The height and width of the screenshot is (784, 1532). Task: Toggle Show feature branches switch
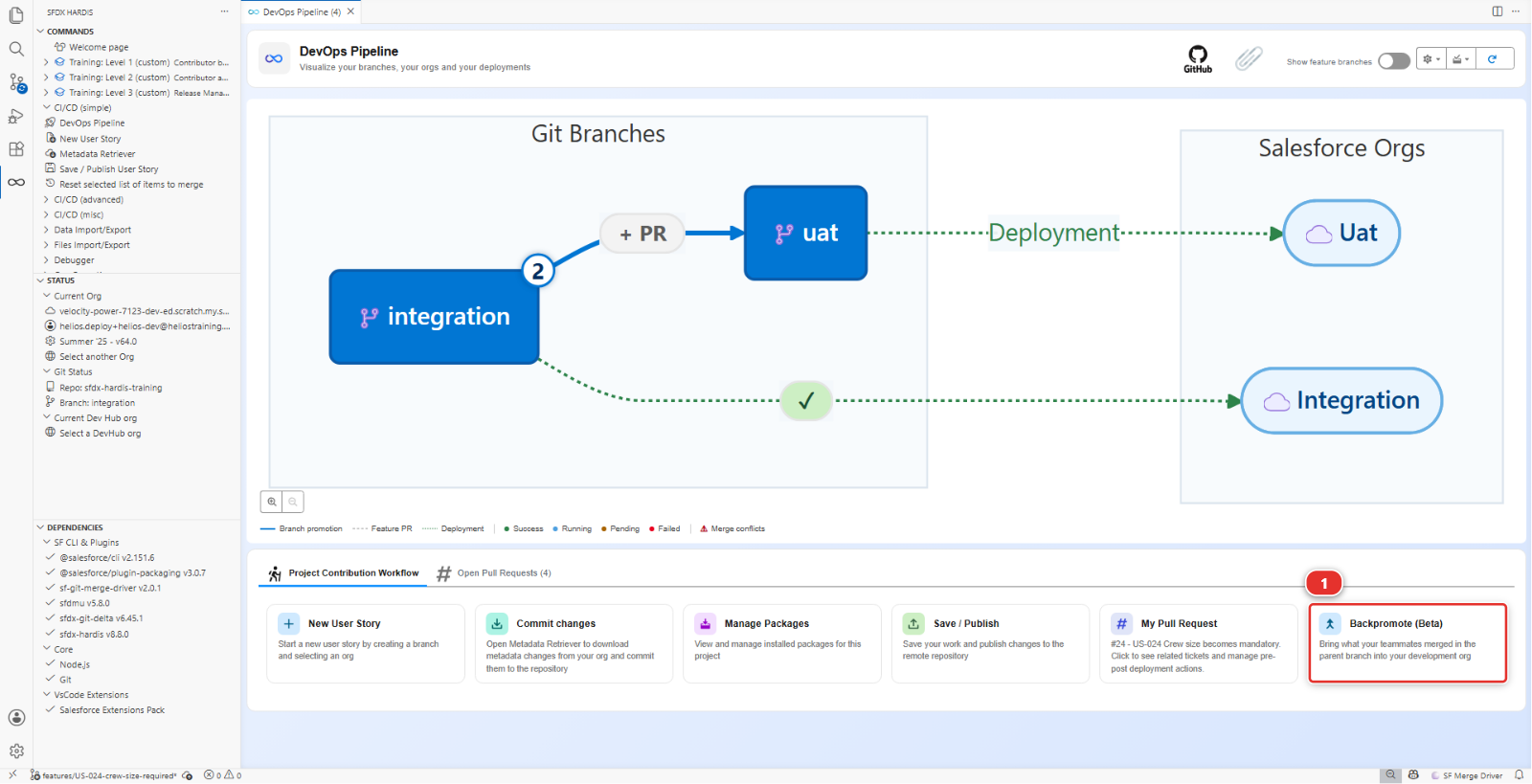click(x=1393, y=61)
